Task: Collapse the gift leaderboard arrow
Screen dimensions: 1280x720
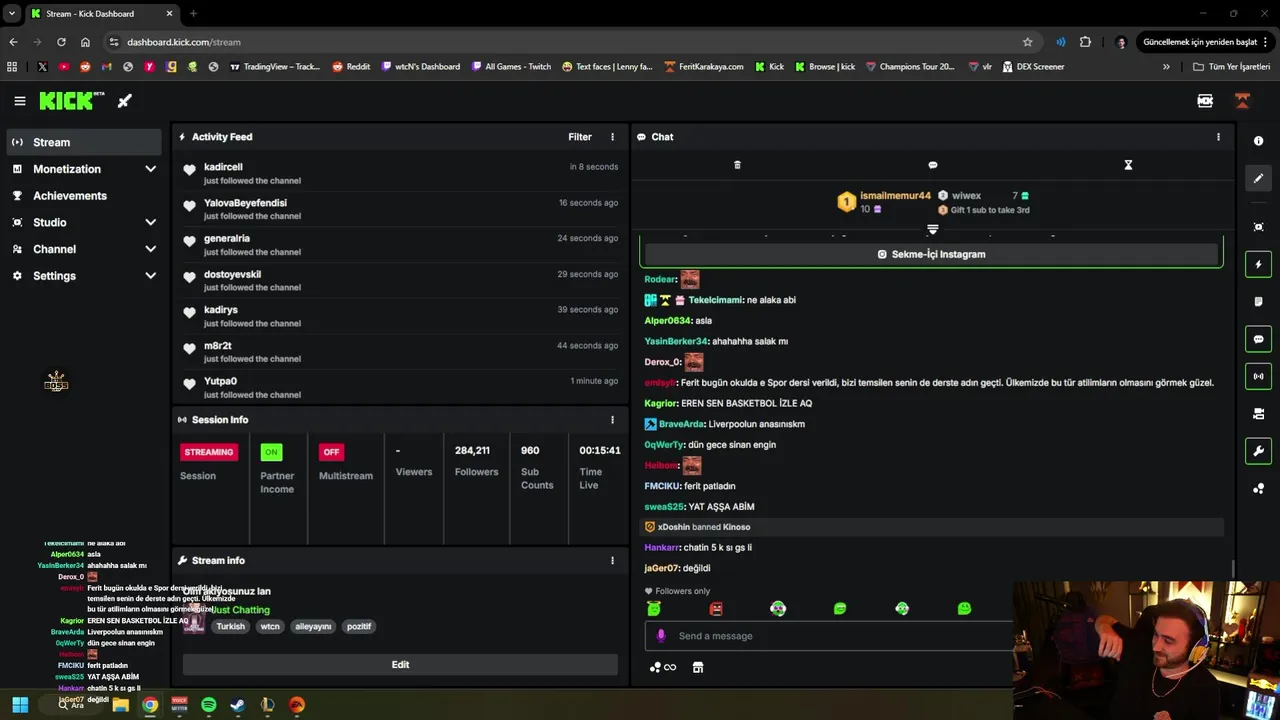Action: 933,230
